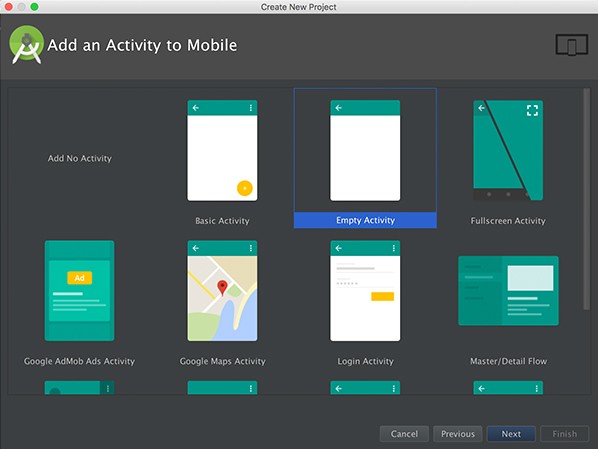This screenshot has width=598, height=449.
Task: Click the Create New Project window title
Action: [x=299, y=7]
